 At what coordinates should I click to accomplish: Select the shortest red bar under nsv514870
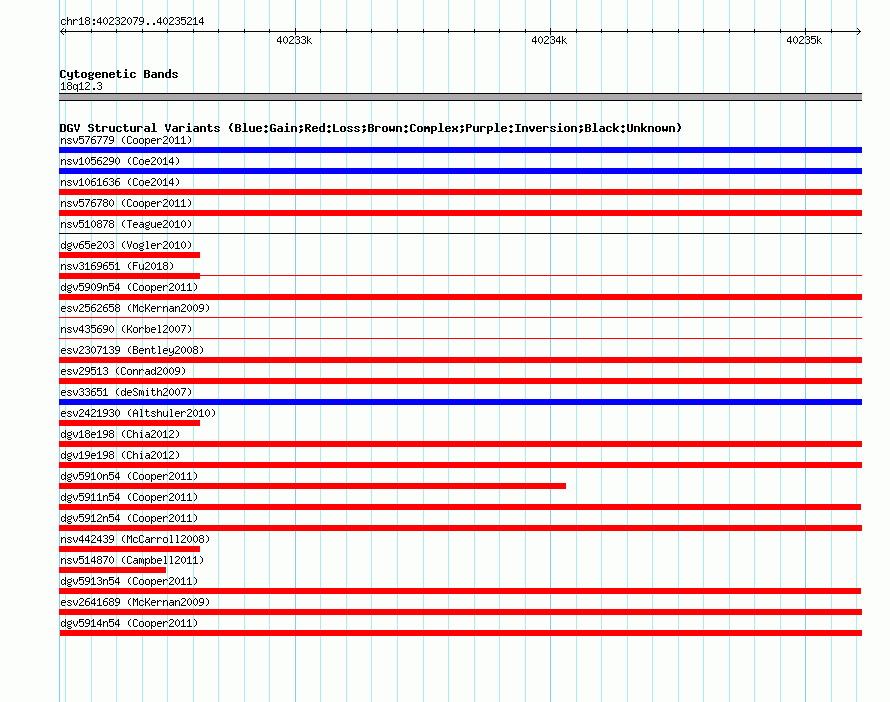tap(112, 570)
